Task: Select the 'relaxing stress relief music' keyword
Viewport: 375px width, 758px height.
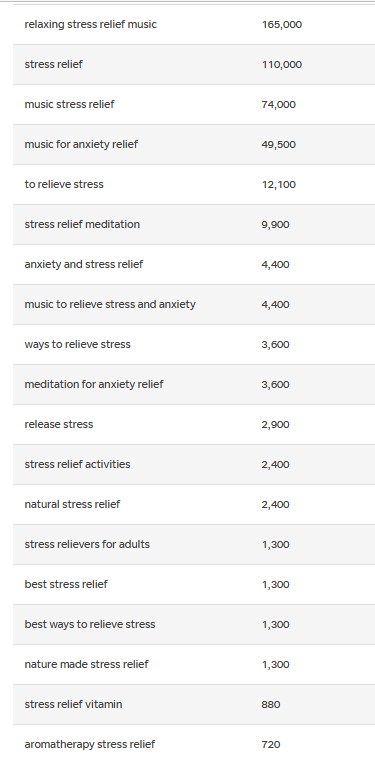Action: [90, 24]
